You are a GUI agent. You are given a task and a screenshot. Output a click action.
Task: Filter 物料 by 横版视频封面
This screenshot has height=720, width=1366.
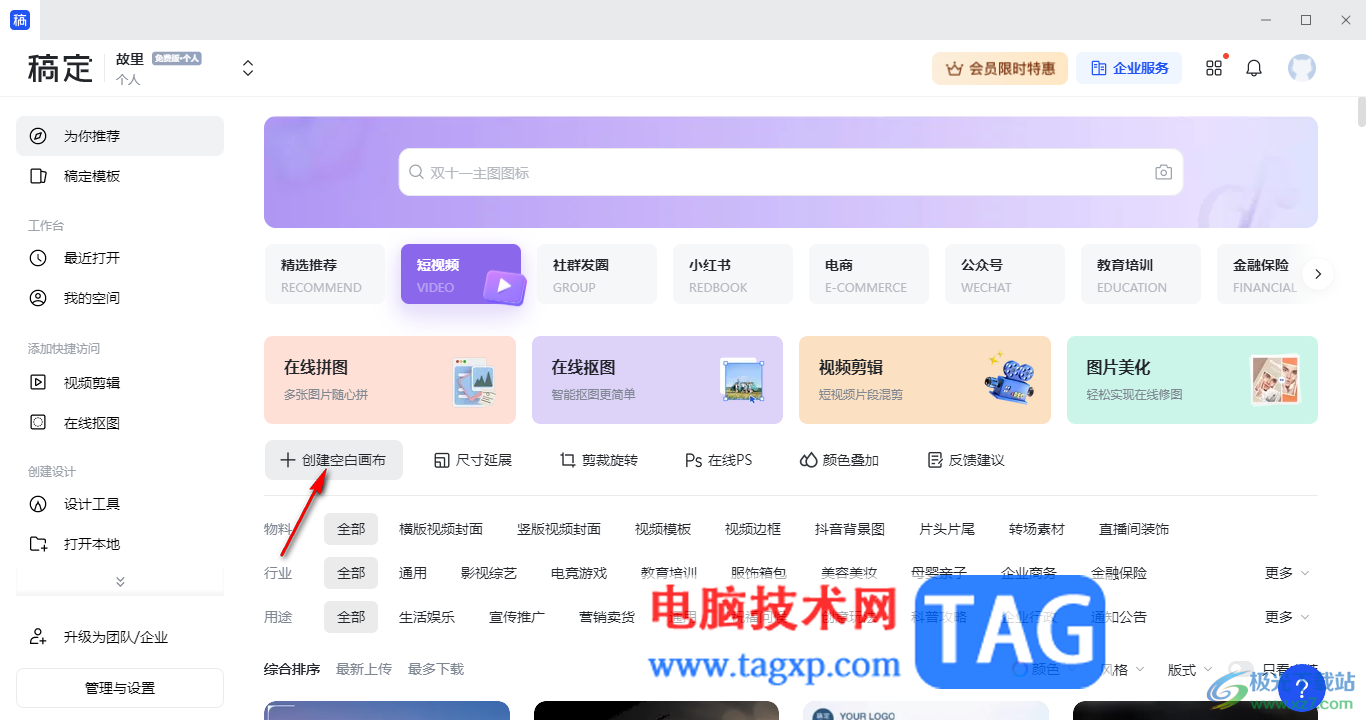441,529
